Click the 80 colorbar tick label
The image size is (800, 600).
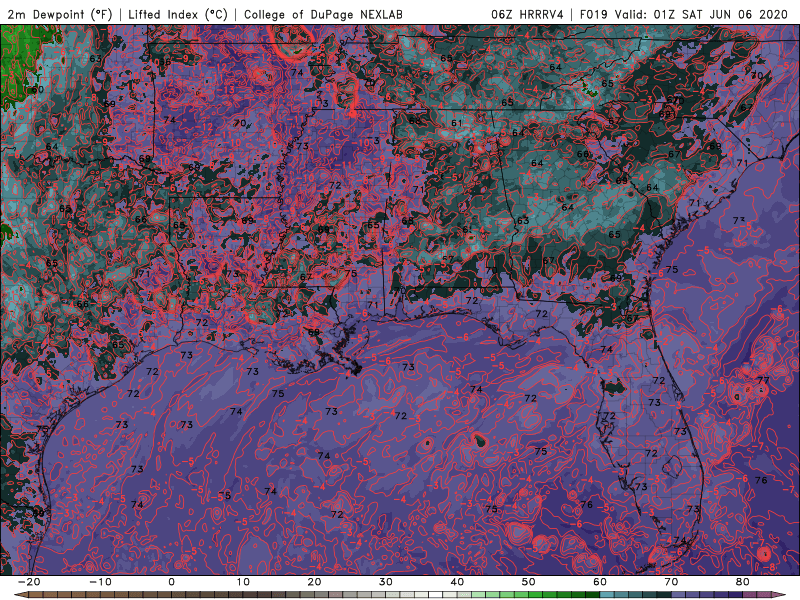click(x=743, y=582)
